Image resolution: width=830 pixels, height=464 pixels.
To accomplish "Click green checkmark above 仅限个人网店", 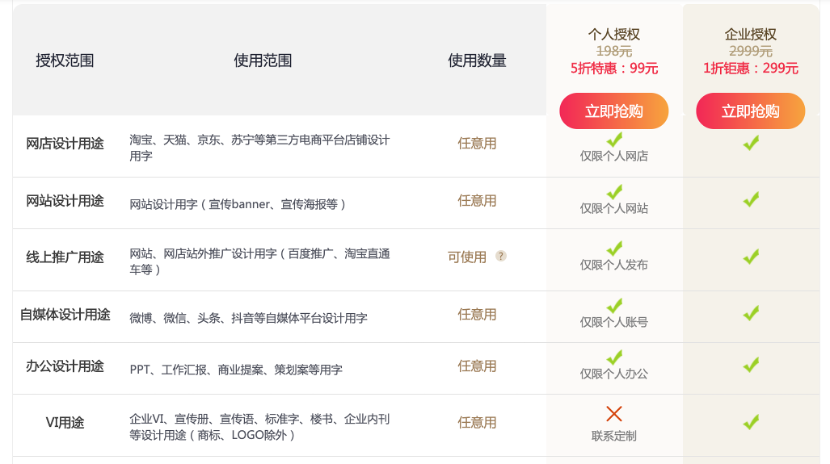I will (614, 140).
